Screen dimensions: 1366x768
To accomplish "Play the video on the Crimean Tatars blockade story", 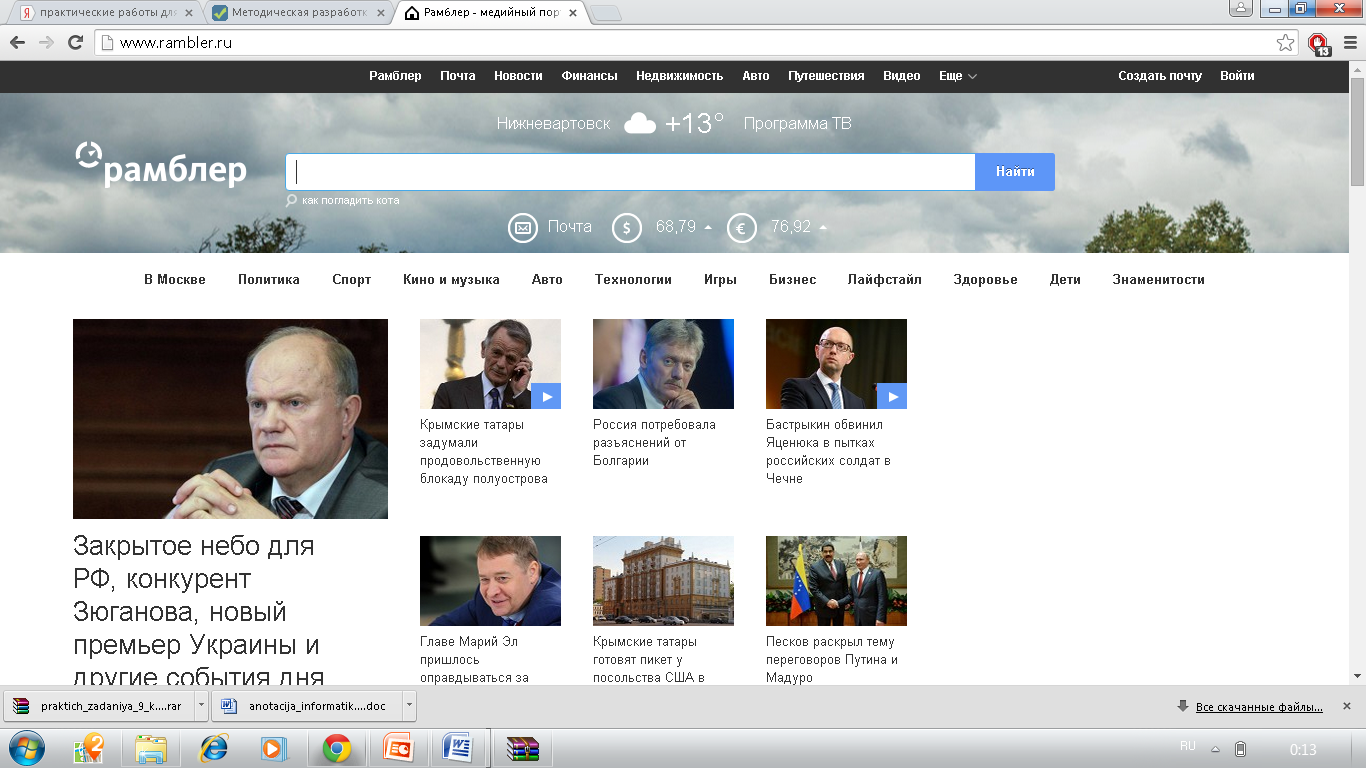I will point(546,396).
